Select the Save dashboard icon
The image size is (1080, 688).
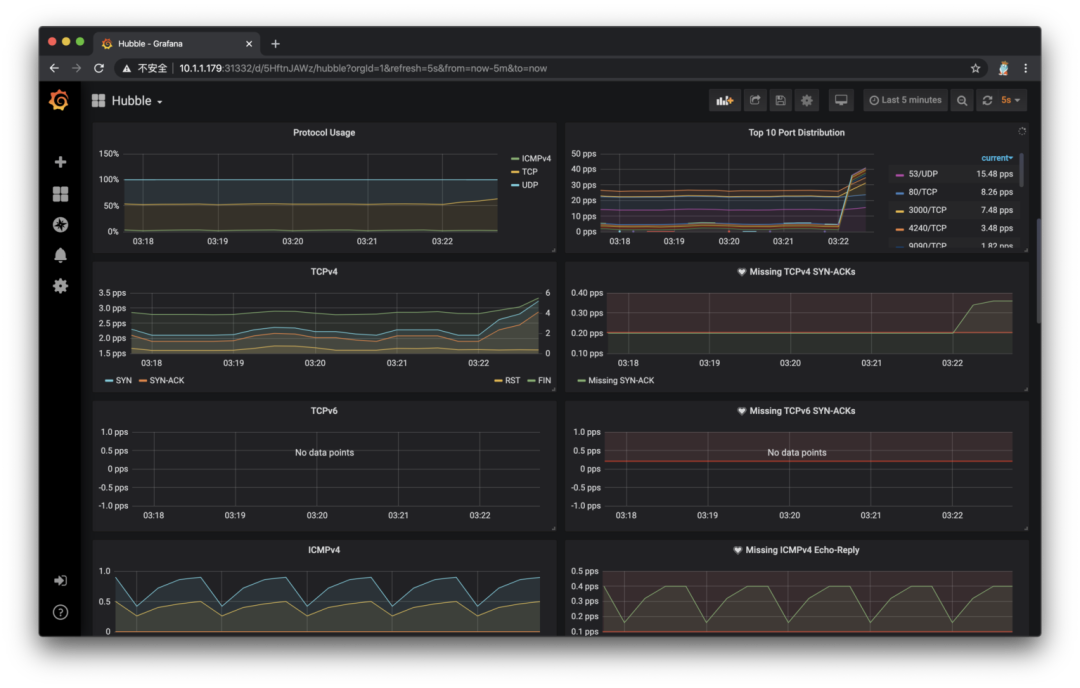point(779,100)
